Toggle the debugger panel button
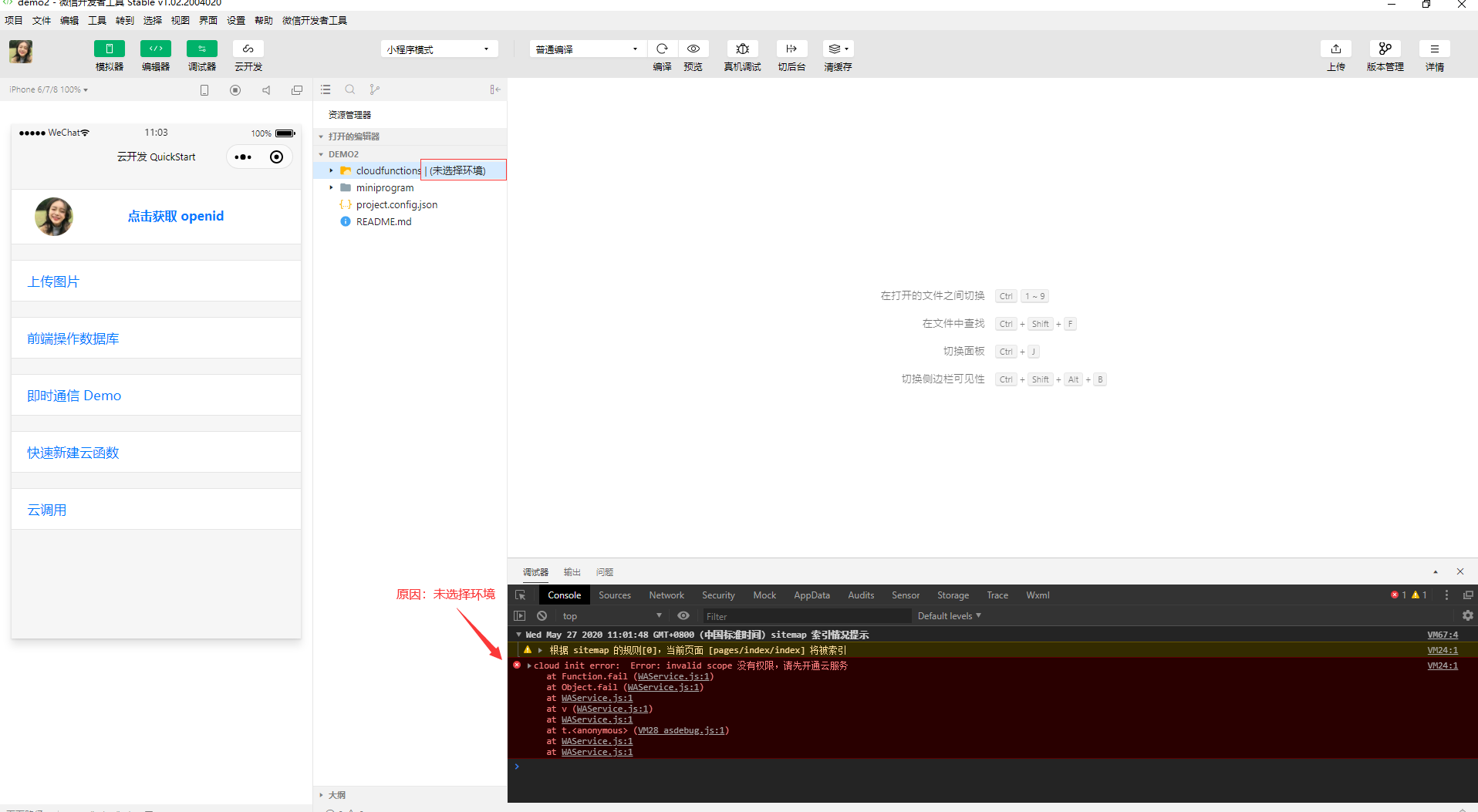This screenshot has height=812, width=1478. [202, 49]
